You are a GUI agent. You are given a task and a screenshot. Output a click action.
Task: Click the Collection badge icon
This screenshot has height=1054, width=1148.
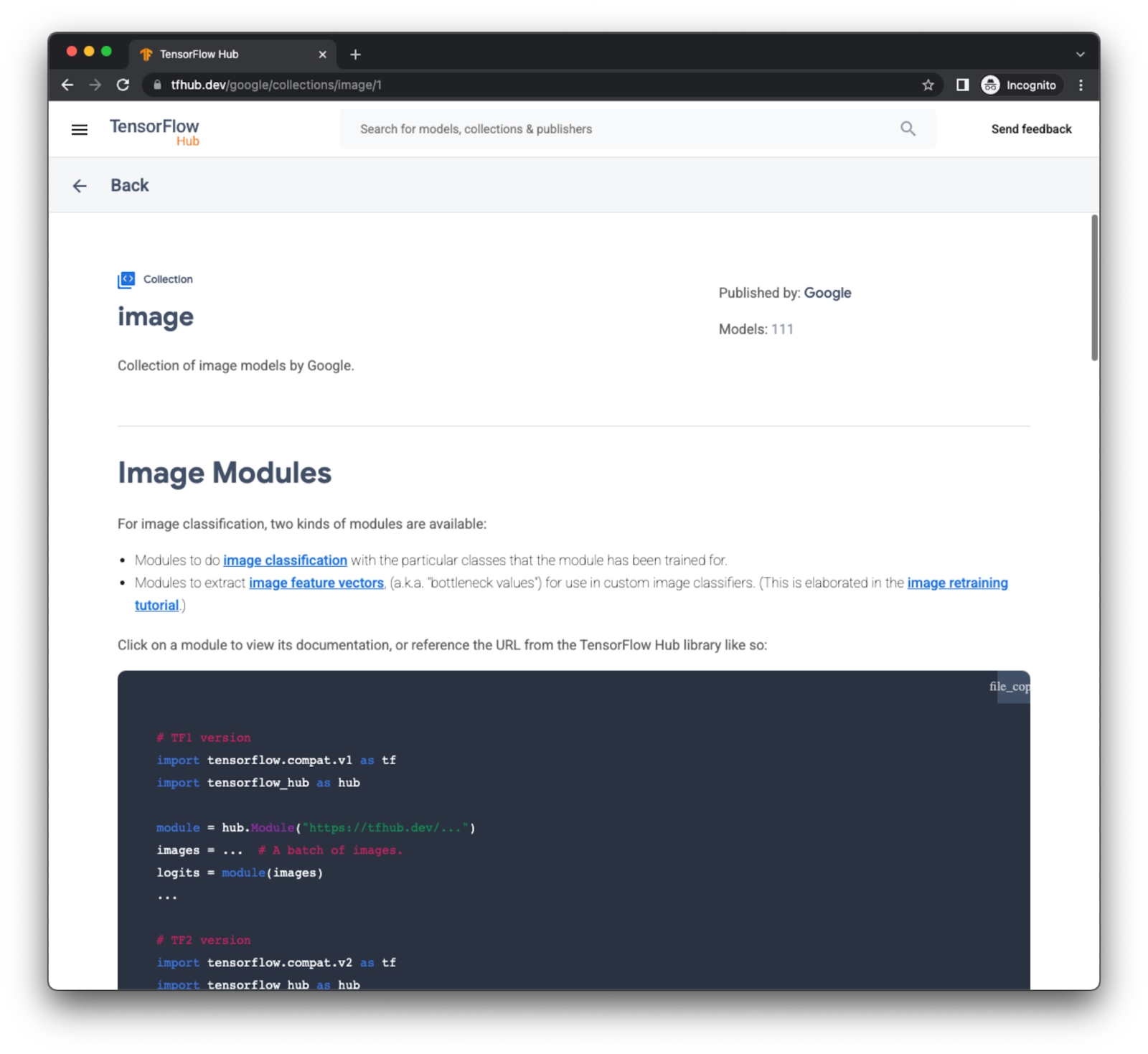126,279
